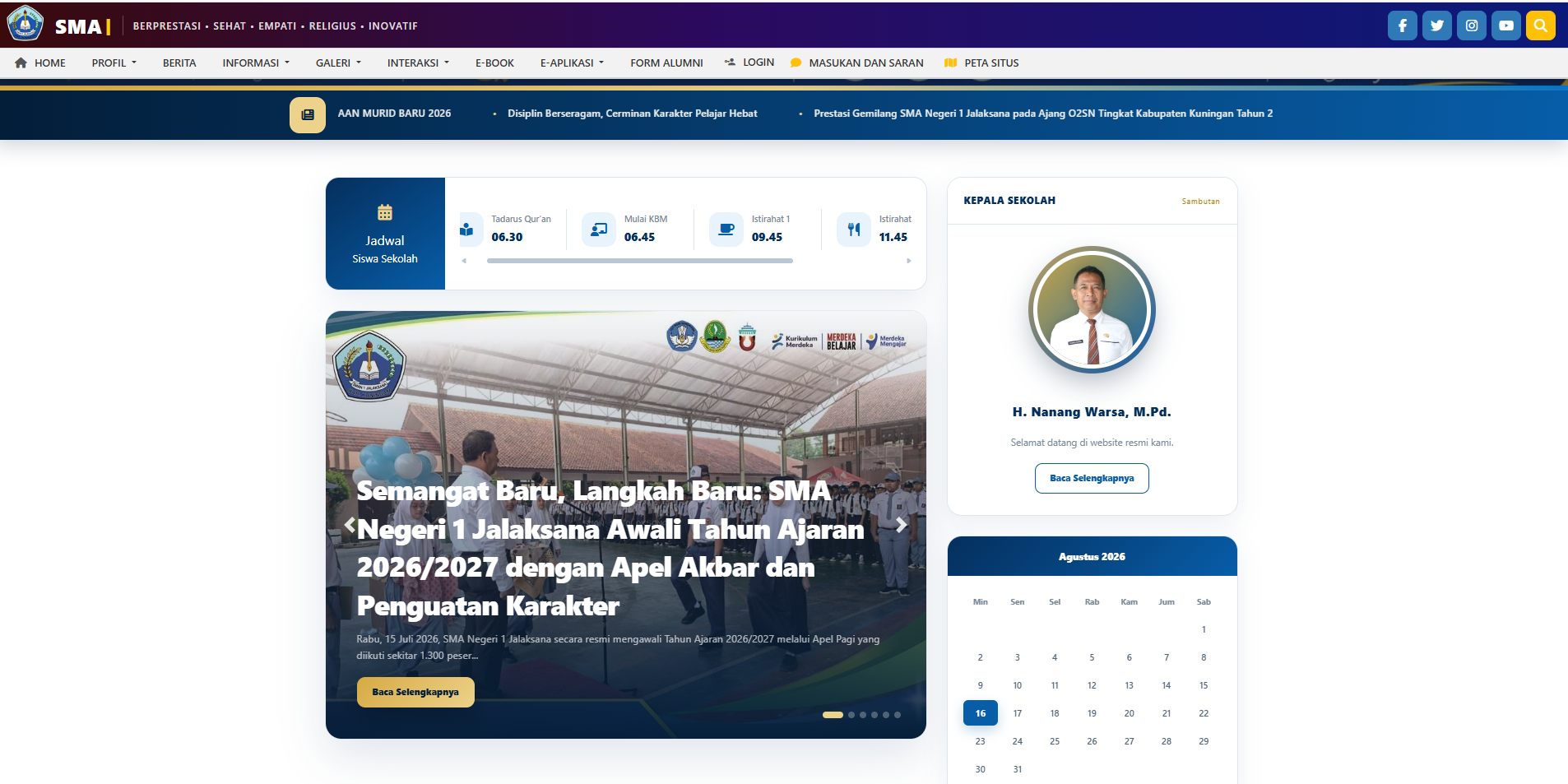1568x784 pixels.
Task: Select date 22 in calendar
Action: [1204, 713]
